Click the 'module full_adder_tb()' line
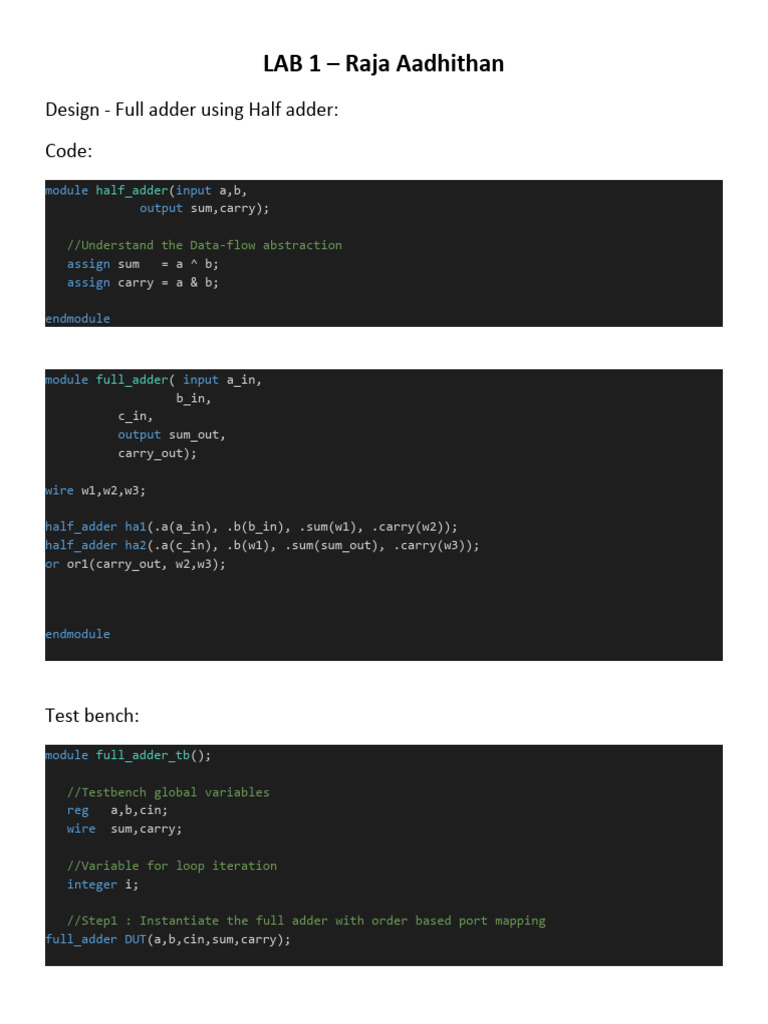The height and width of the screenshot is (1024, 768). [x=128, y=755]
